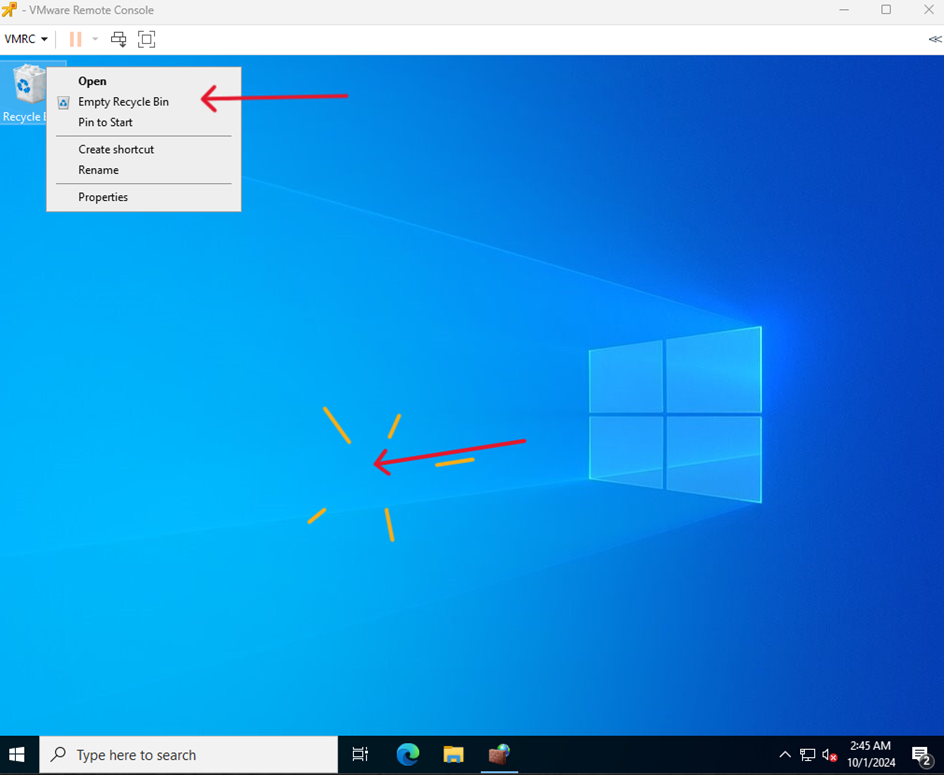Click the taskbar clock and date
The height and width of the screenshot is (775, 944).
(870, 754)
